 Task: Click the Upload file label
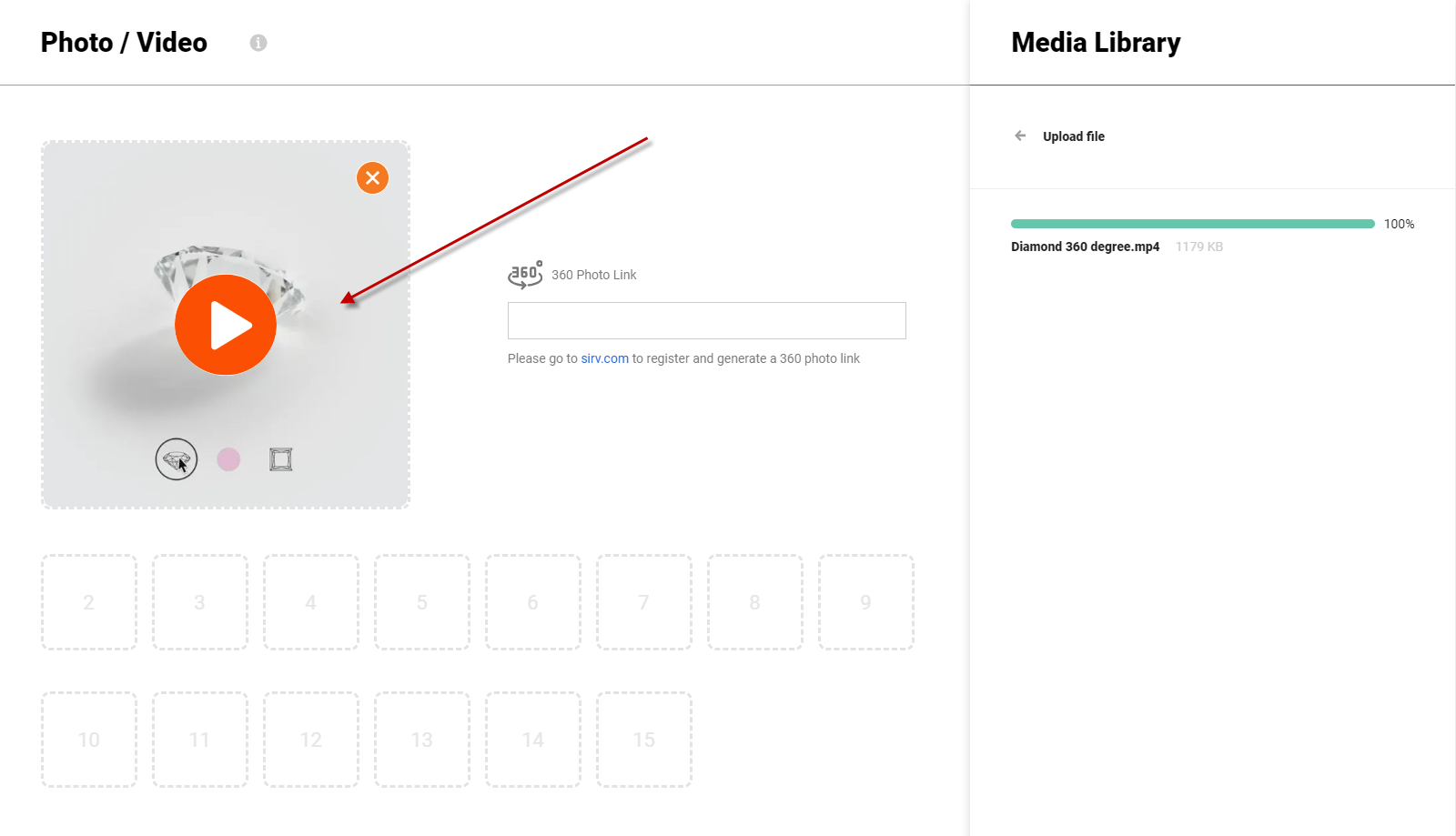(1074, 136)
